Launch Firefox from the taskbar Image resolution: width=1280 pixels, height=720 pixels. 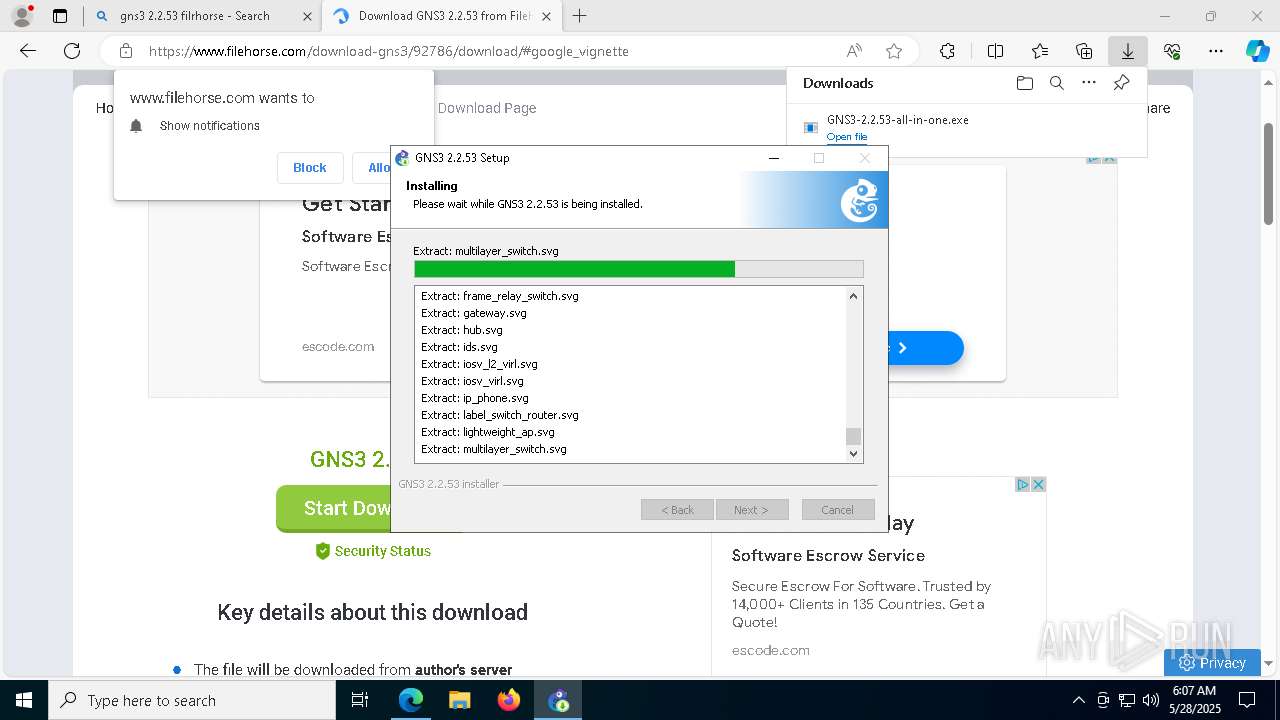(x=509, y=700)
